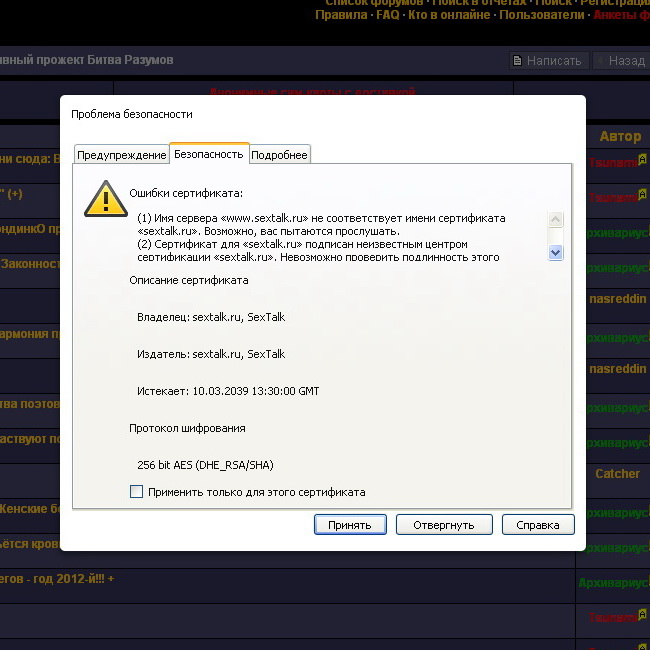Go to the FAQ link
Screen dimensions: 650x650
388,15
